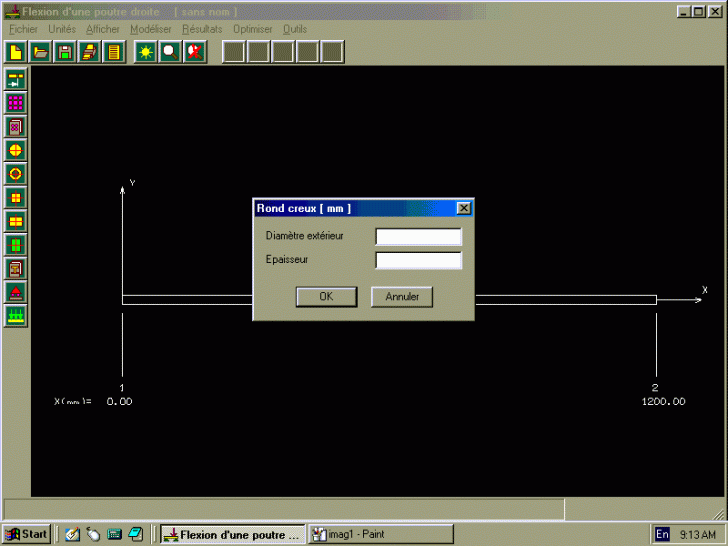Open the Outils menu
The width and height of the screenshot is (728, 546).
click(295, 29)
